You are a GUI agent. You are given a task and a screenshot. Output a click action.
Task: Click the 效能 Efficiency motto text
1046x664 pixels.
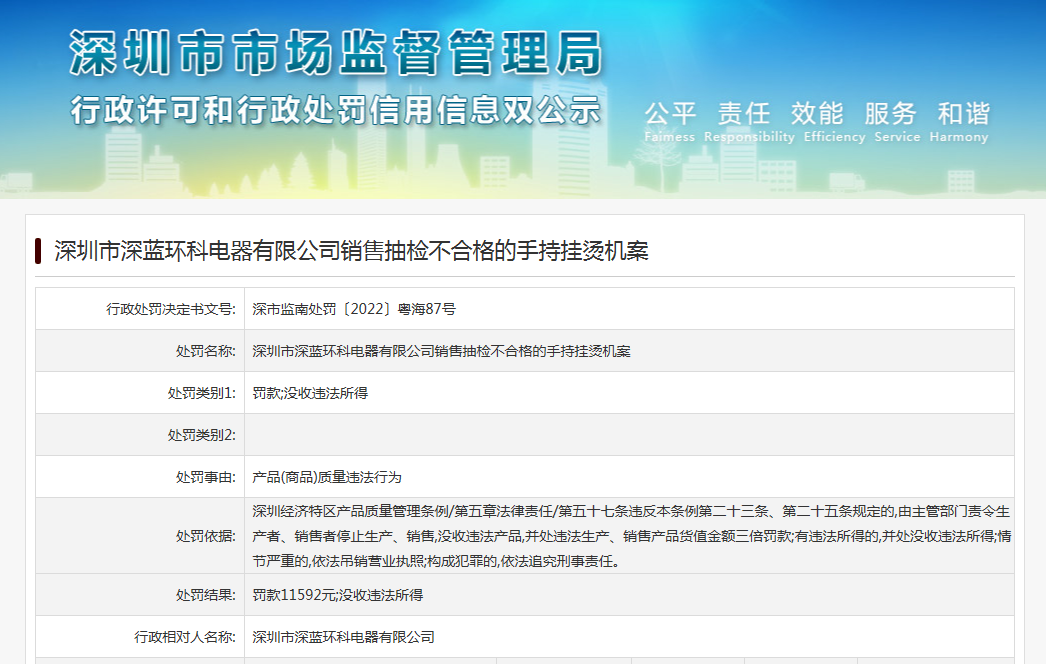(x=835, y=122)
